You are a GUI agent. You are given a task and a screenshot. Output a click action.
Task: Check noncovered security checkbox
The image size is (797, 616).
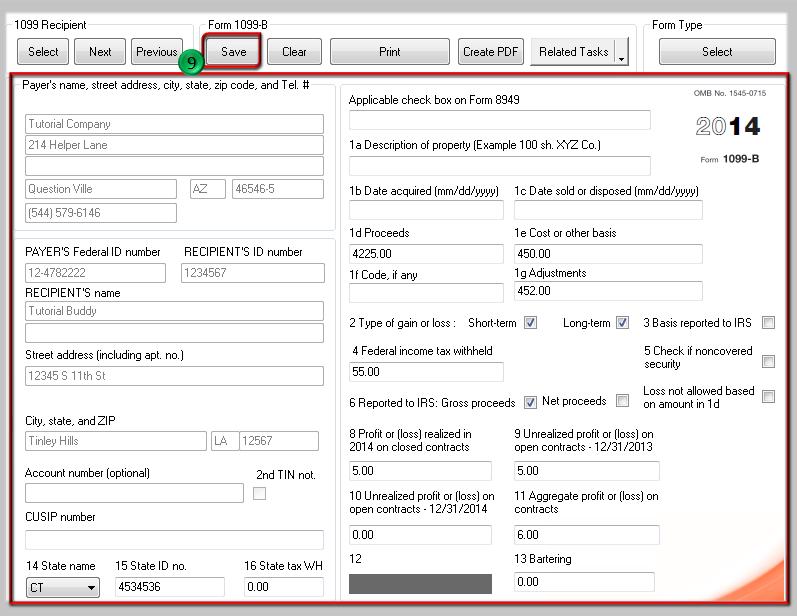tap(769, 361)
